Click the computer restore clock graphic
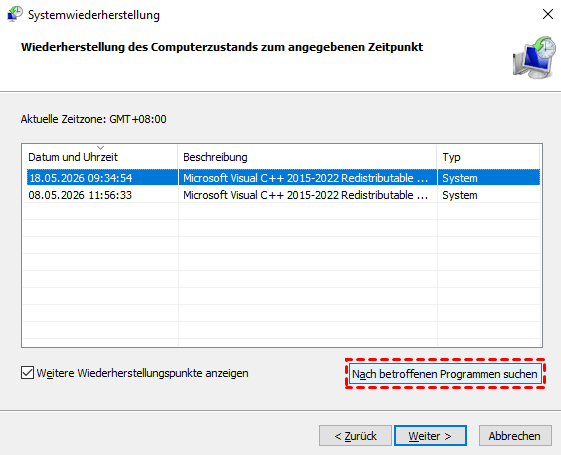 [x=534, y=58]
